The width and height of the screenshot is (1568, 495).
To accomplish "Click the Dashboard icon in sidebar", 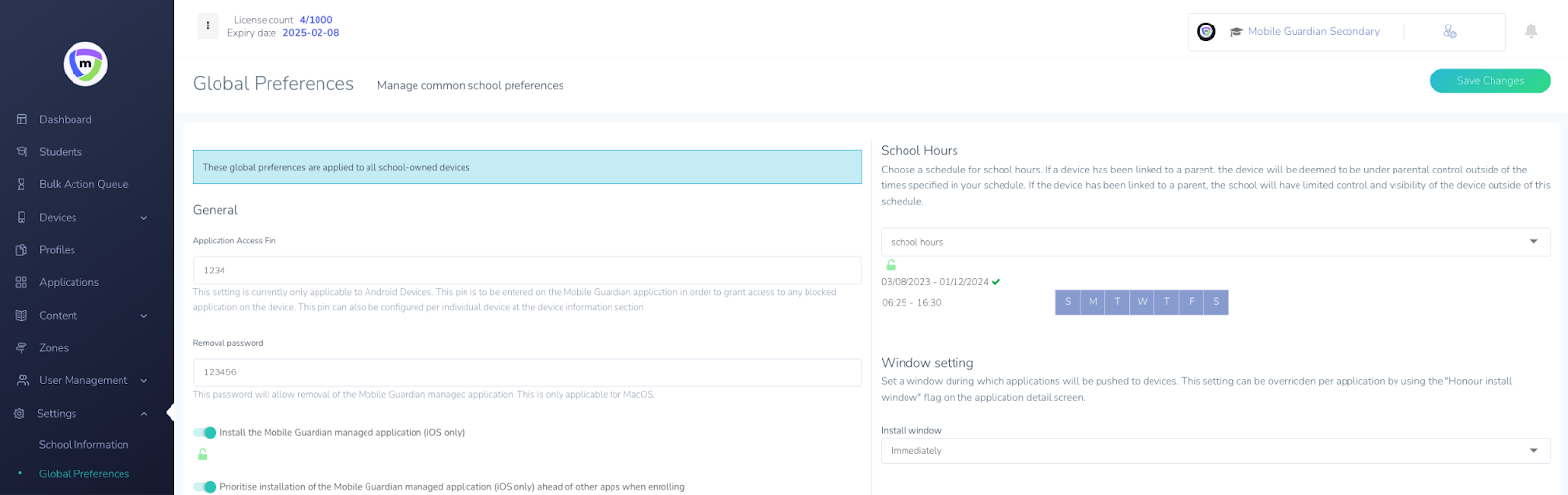I will 22,120.
